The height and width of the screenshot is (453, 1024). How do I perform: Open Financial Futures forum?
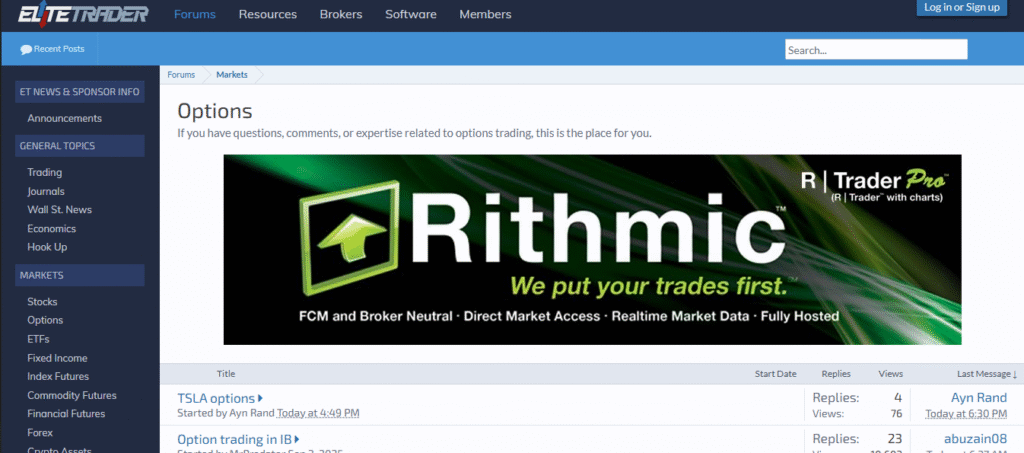(66, 414)
